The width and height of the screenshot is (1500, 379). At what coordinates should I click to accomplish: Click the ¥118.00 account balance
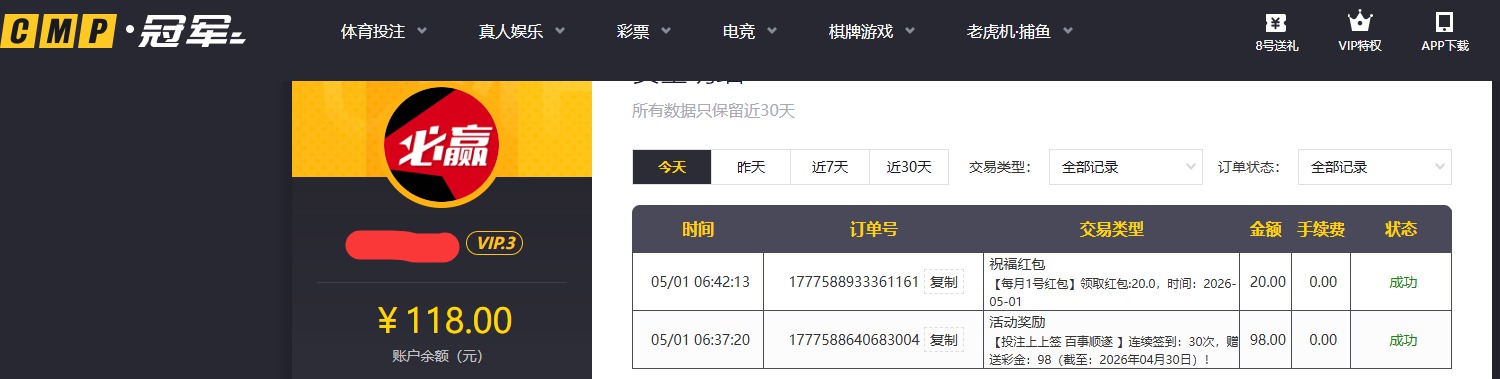[445, 321]
